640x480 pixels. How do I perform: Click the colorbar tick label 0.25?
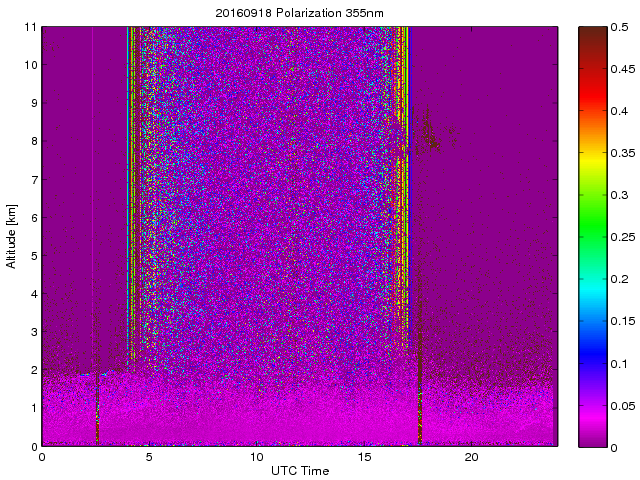pyautogui.click(x=619, y=237)
